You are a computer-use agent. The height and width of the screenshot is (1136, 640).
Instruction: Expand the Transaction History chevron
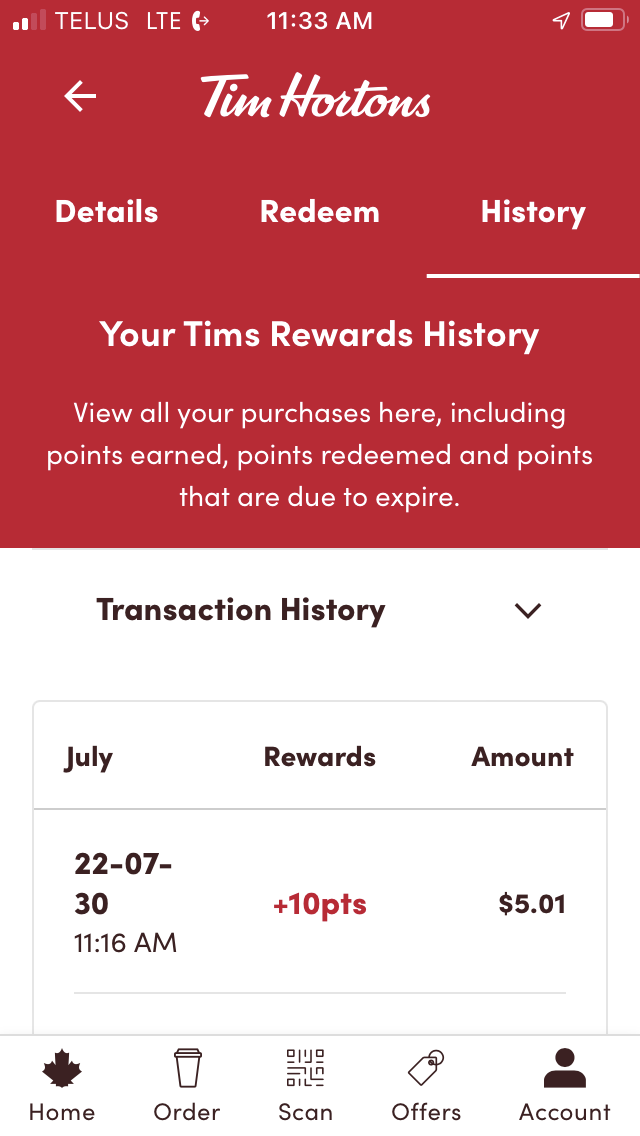click(x=527, y=610)
